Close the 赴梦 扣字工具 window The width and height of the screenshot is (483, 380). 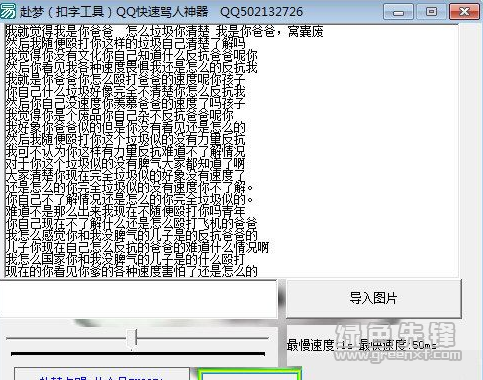(465, 12)
